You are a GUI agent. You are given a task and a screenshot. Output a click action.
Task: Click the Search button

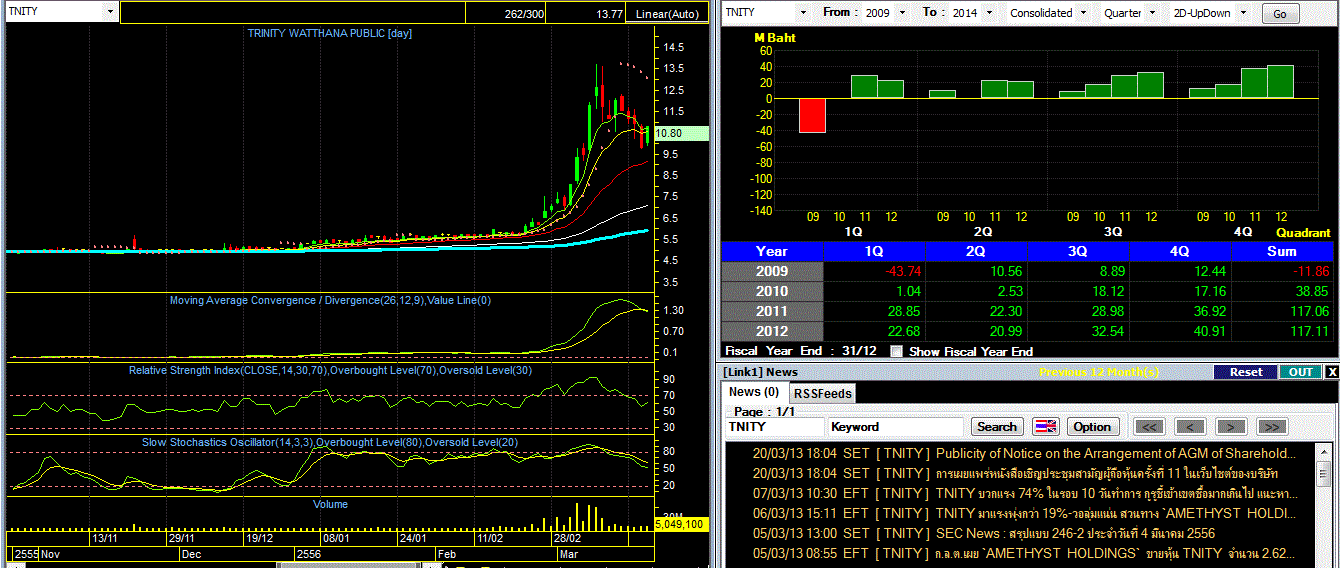pos(996,426)
